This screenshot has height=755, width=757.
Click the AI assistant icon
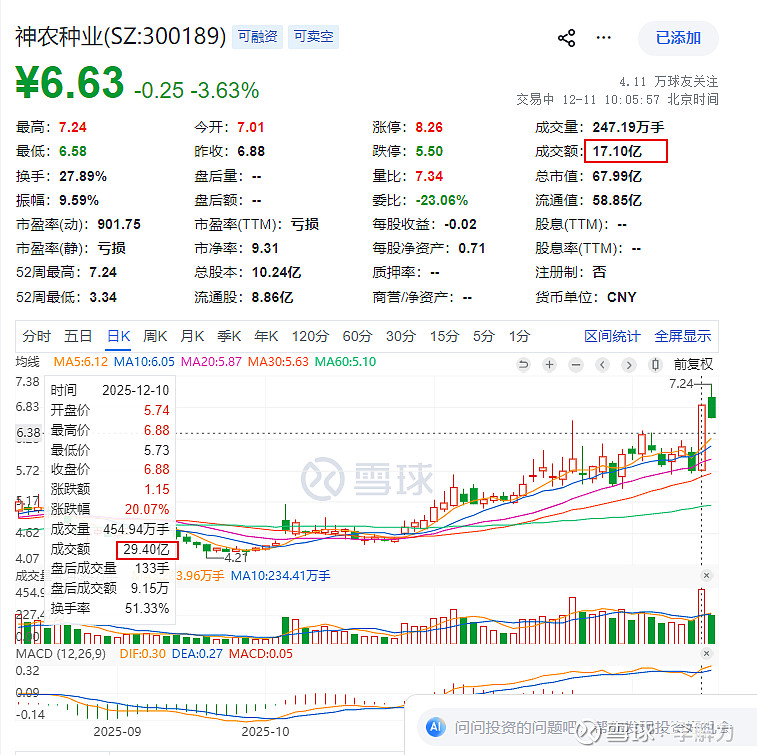pos(435,727)
